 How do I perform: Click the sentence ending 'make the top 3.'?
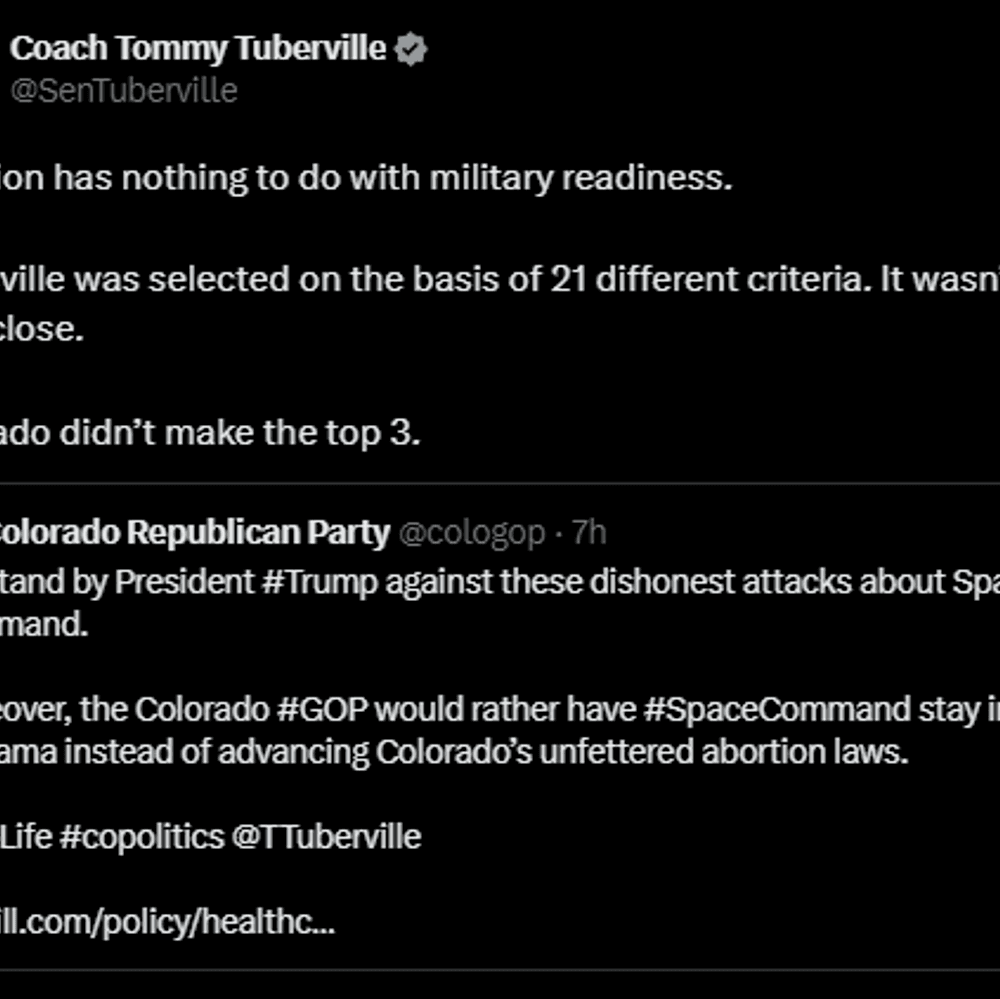[210, 433]
